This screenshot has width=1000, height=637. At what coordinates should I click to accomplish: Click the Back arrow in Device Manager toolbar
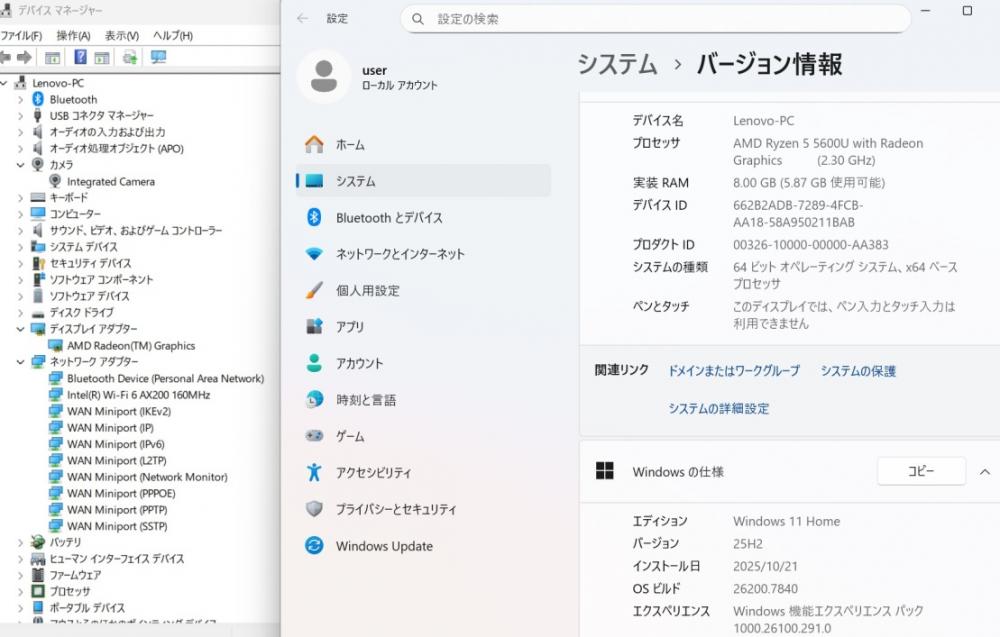pos(5,57)
